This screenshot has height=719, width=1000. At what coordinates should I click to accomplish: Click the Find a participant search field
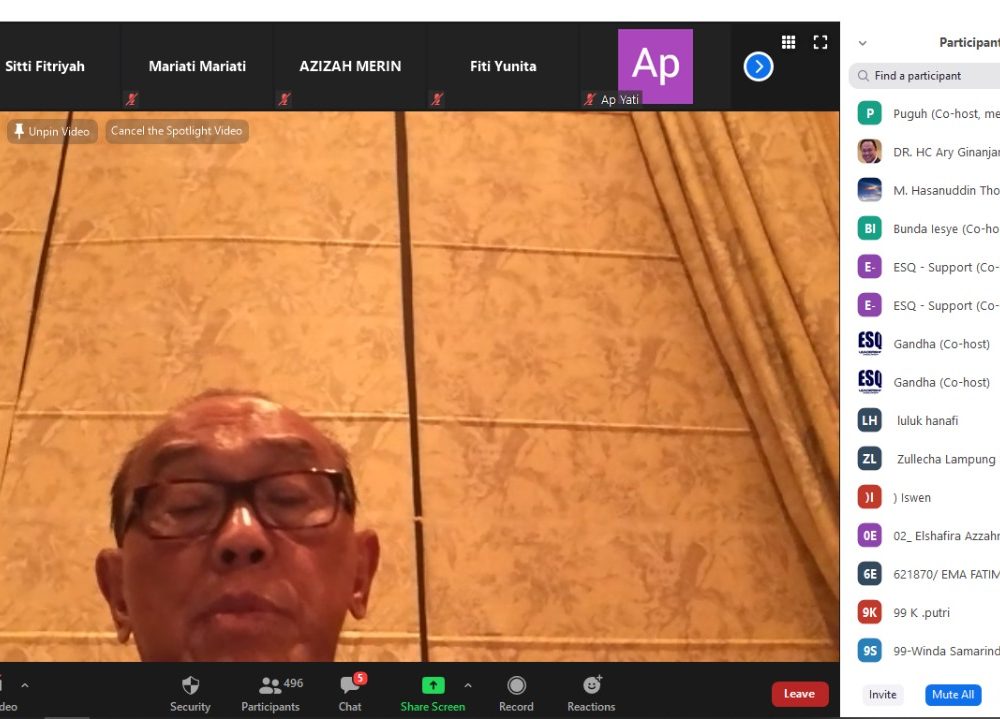[930, 76]
